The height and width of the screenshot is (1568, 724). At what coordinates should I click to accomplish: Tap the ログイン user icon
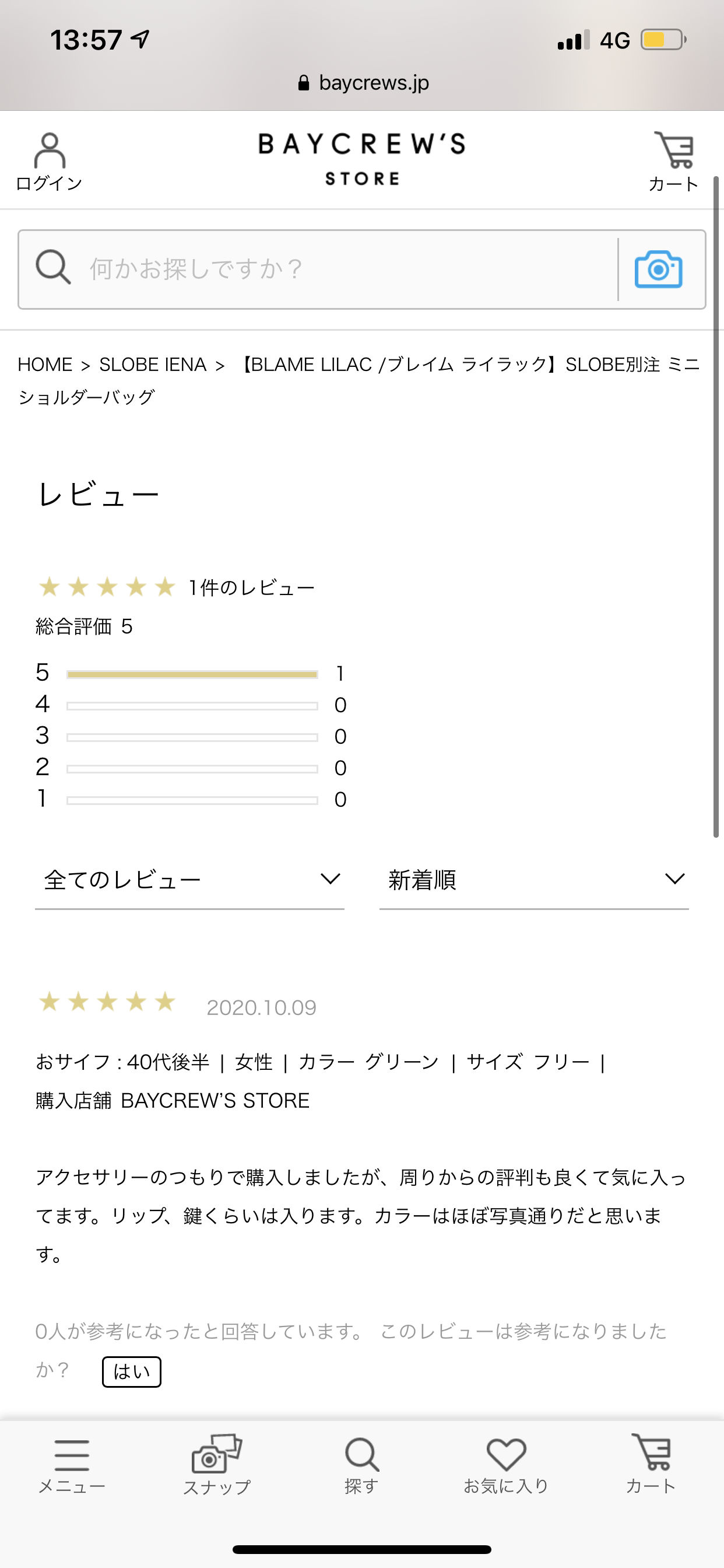tap(50, 150)
